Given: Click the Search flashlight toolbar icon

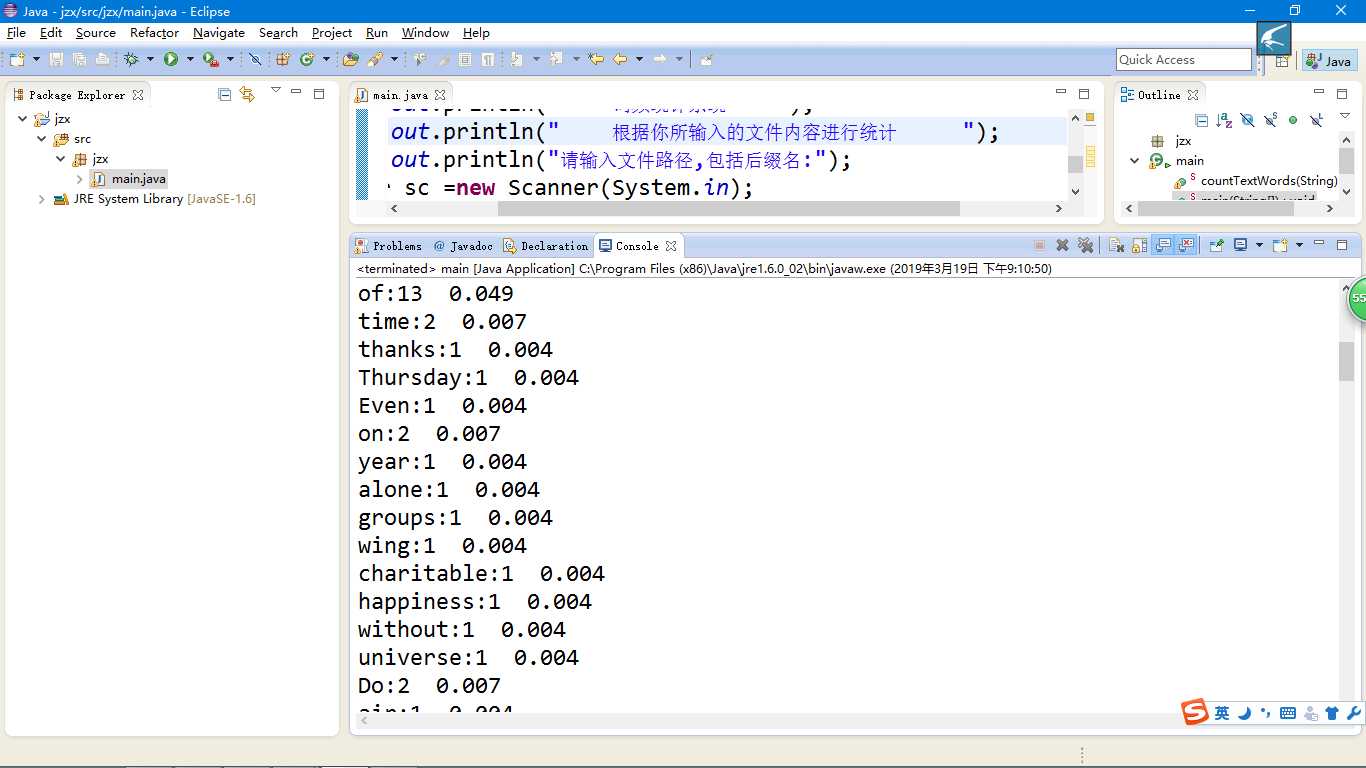Looking at the screenshot, I should point(375,60).
